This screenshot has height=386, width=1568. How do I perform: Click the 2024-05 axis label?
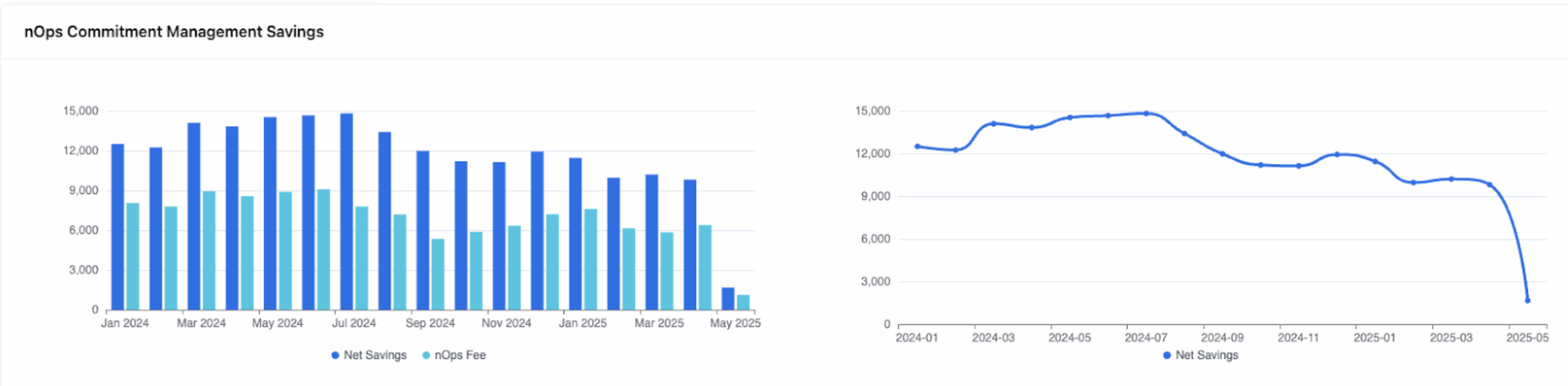(x=1069, y=338)
